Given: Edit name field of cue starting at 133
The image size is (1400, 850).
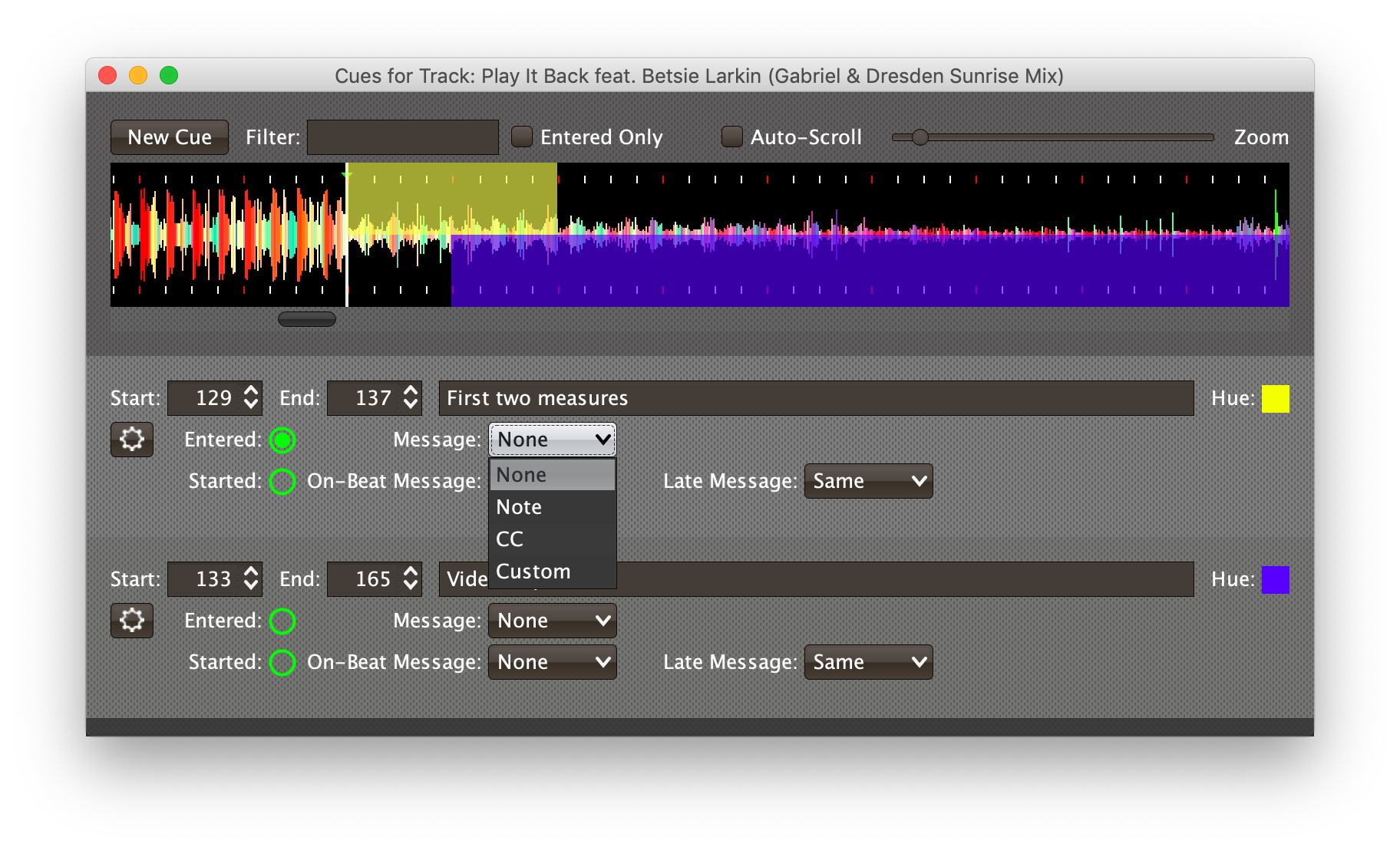Looking at the screenshot, I should [816, 579].
